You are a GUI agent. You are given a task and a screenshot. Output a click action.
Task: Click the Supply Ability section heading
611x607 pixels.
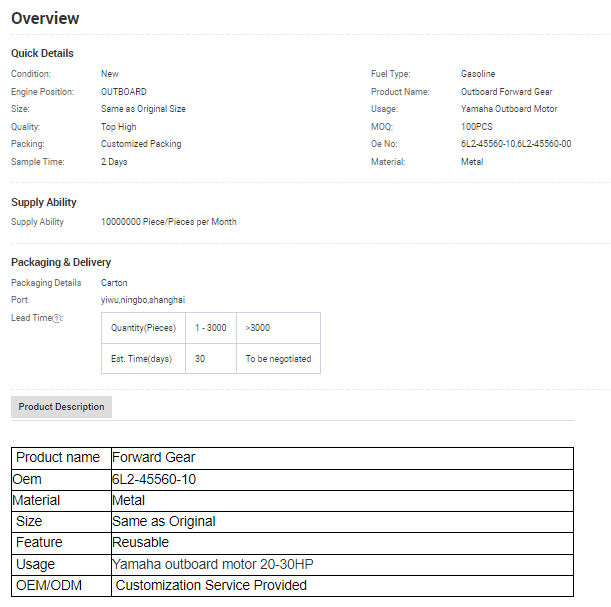[x=44, y=202]
